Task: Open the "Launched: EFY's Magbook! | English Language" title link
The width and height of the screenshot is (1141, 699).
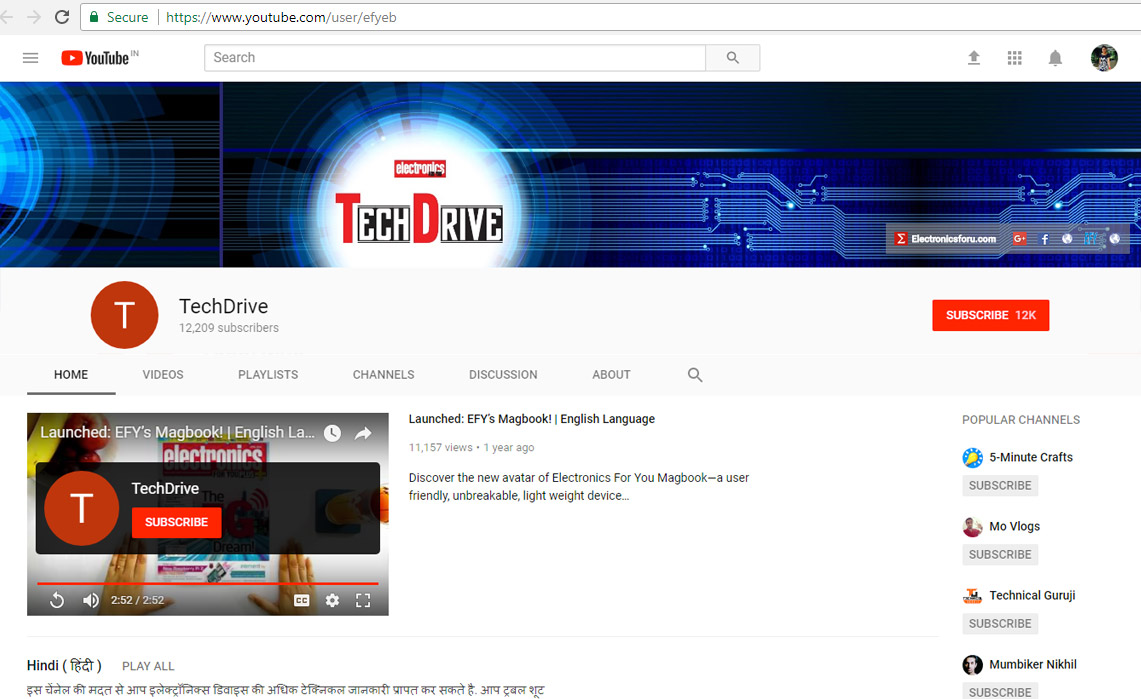Action: coord(532,419)
